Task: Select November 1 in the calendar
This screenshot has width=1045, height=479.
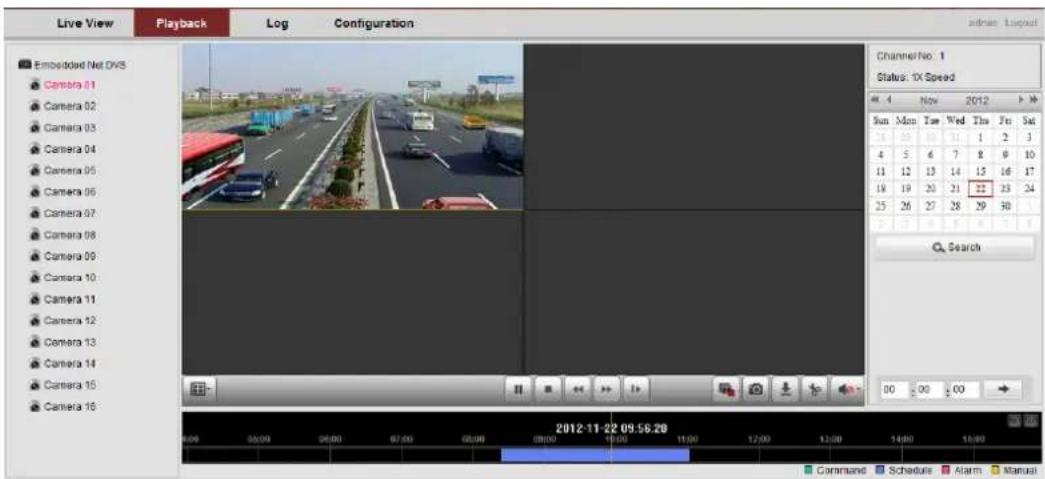Action: (x=980, y=137)
